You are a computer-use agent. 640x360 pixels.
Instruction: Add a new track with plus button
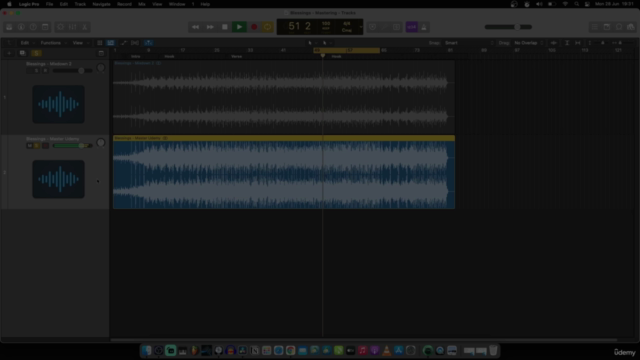9,53
